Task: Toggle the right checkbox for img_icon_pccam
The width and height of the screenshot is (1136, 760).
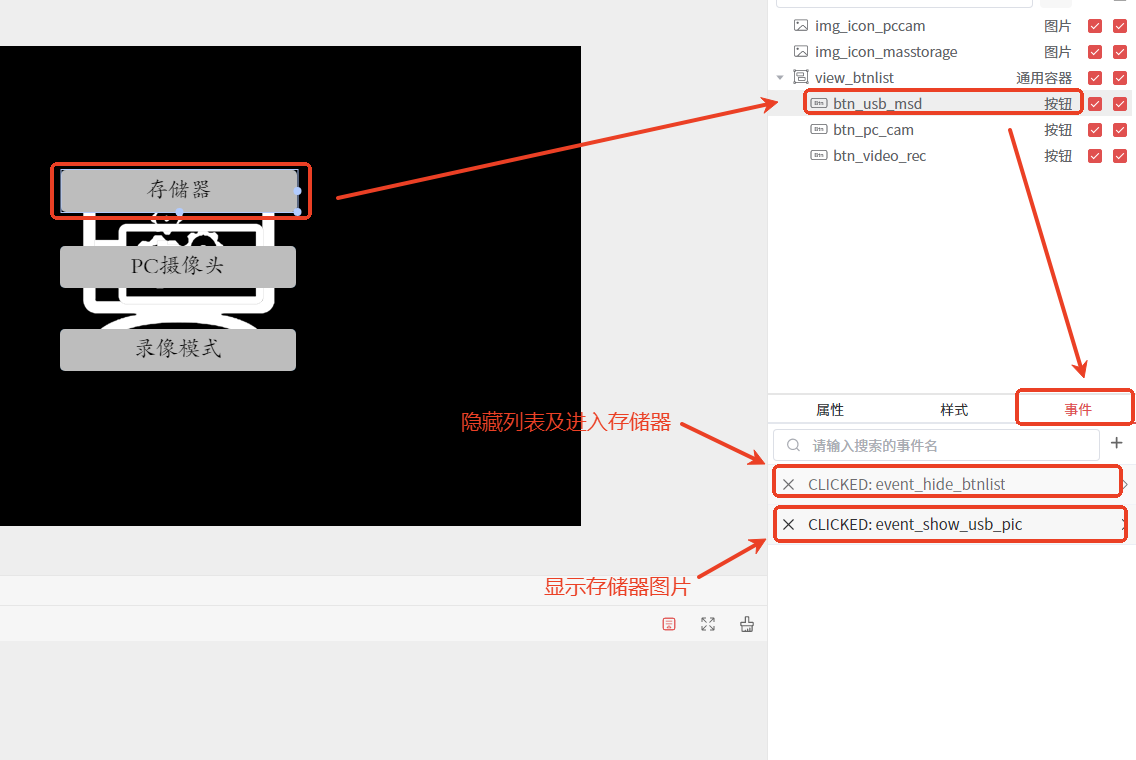Action: (x=1120, y=26)
